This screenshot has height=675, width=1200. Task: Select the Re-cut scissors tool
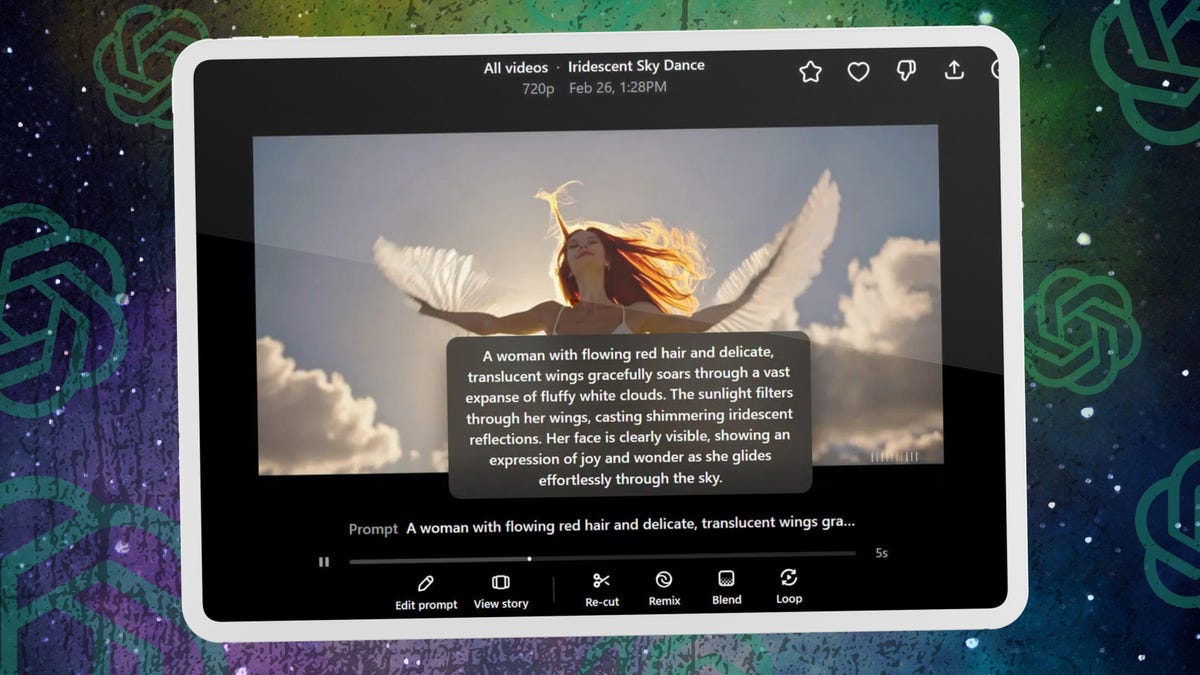(602, 588)
